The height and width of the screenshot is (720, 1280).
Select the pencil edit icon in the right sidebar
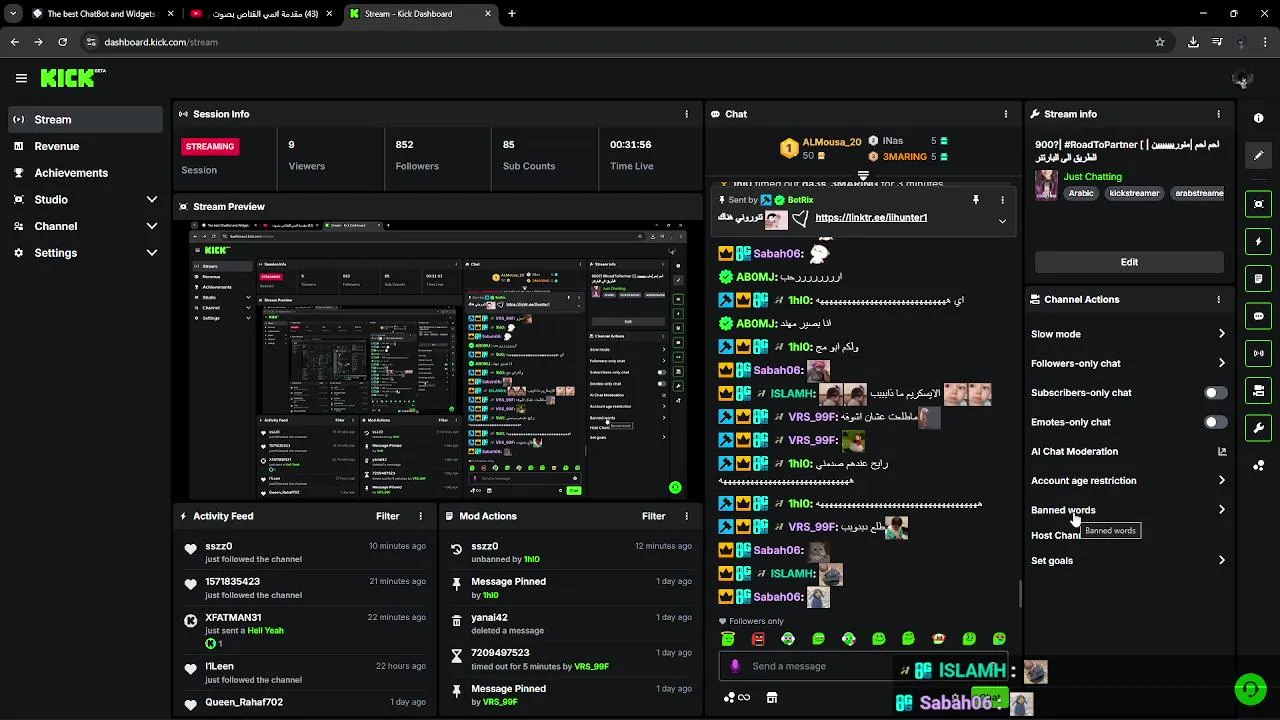tap(1258, 155)
